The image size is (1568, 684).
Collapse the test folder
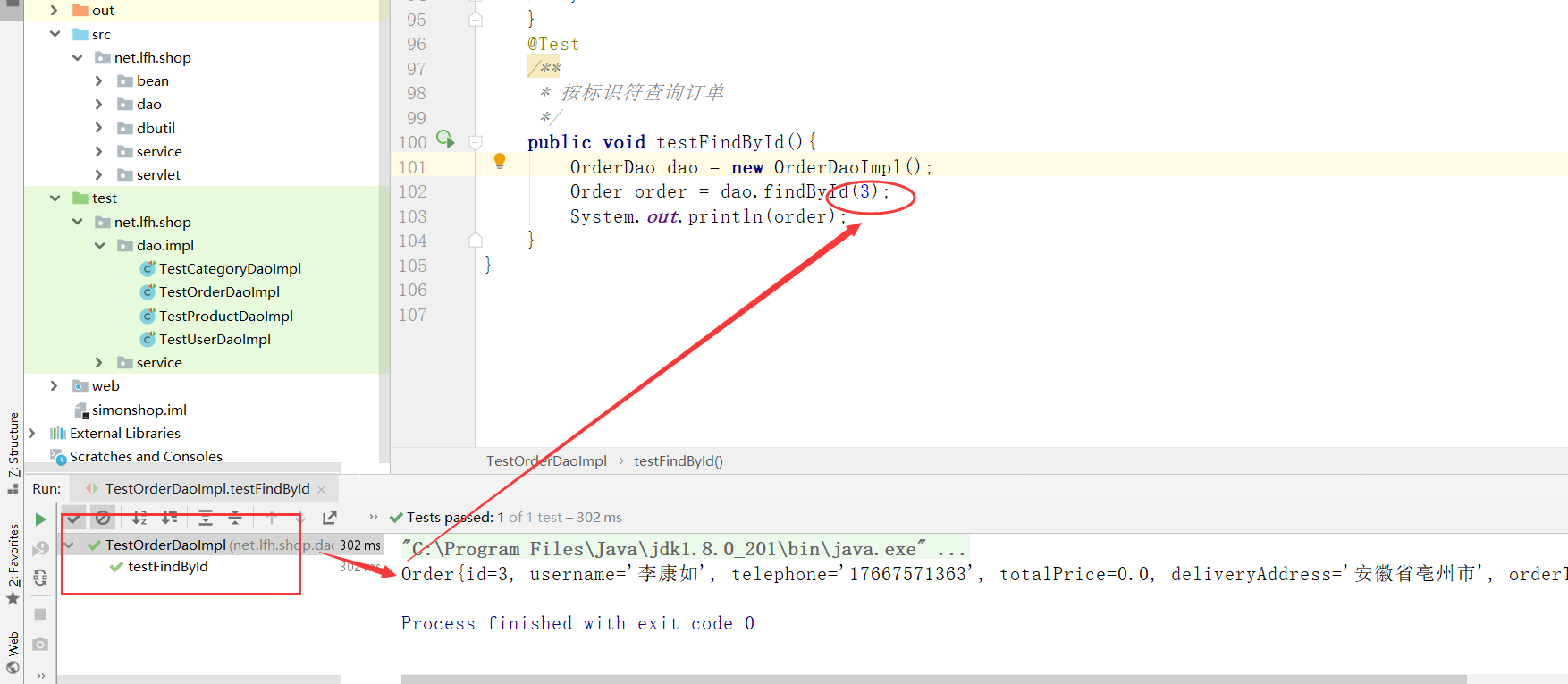55,198
